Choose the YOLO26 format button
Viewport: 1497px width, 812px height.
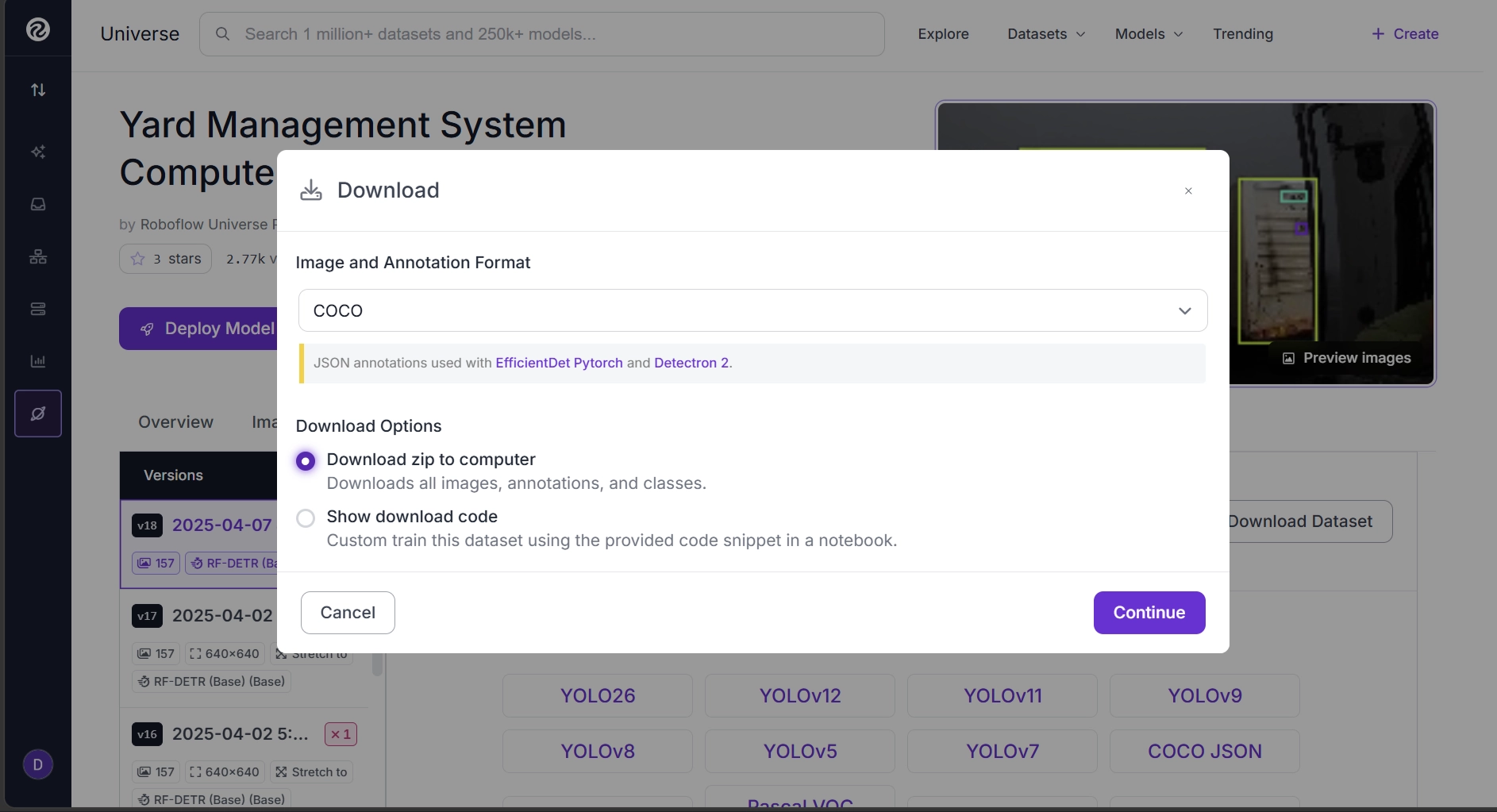click(598, 696)
